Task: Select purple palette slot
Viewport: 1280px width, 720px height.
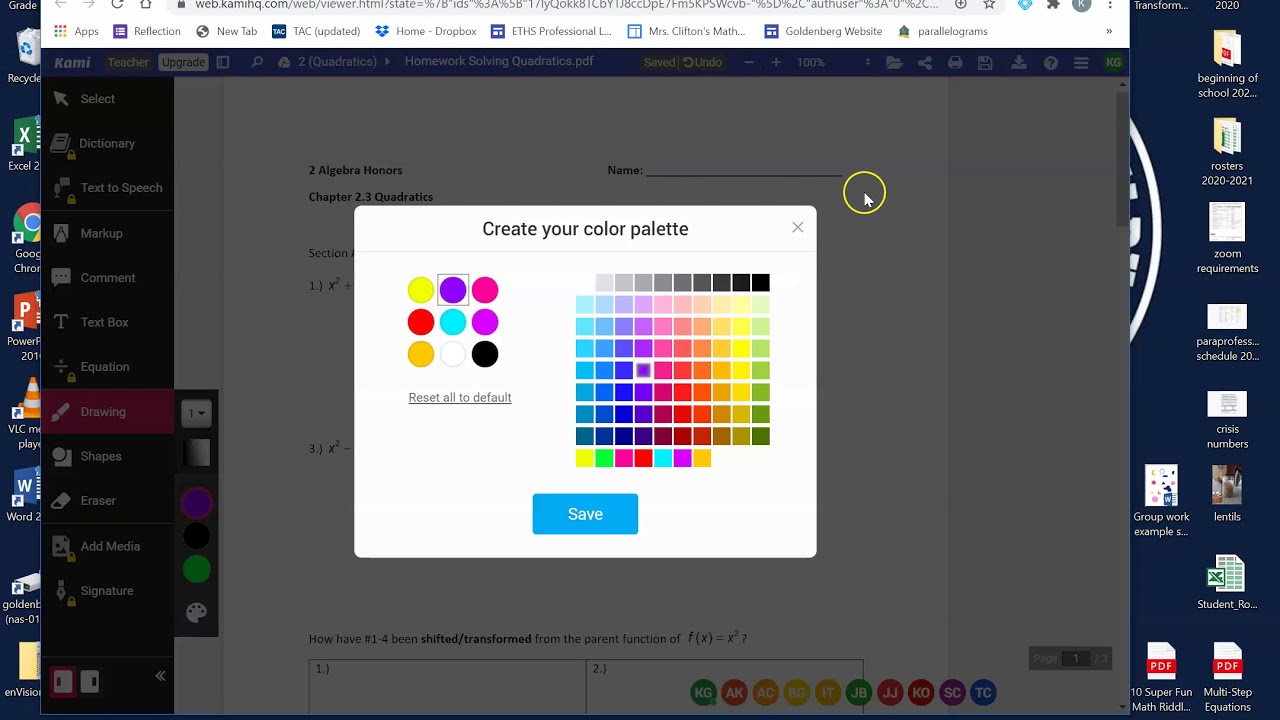Action: coord(453,290)
